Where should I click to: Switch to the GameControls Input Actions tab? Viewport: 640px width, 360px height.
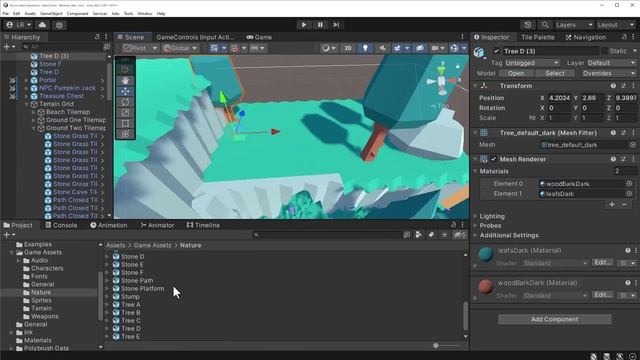pyautogui.click(x=195, y=37)
